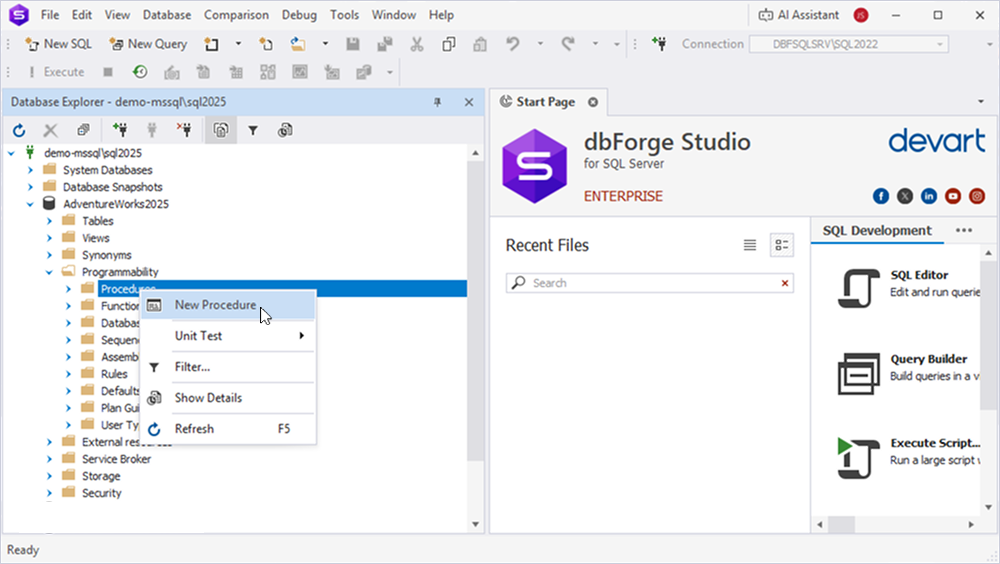Screen dimensions: 1000x564
Task: Pin the Database Explorer panel
Action: pyautogui.click(x=438, y=102)
